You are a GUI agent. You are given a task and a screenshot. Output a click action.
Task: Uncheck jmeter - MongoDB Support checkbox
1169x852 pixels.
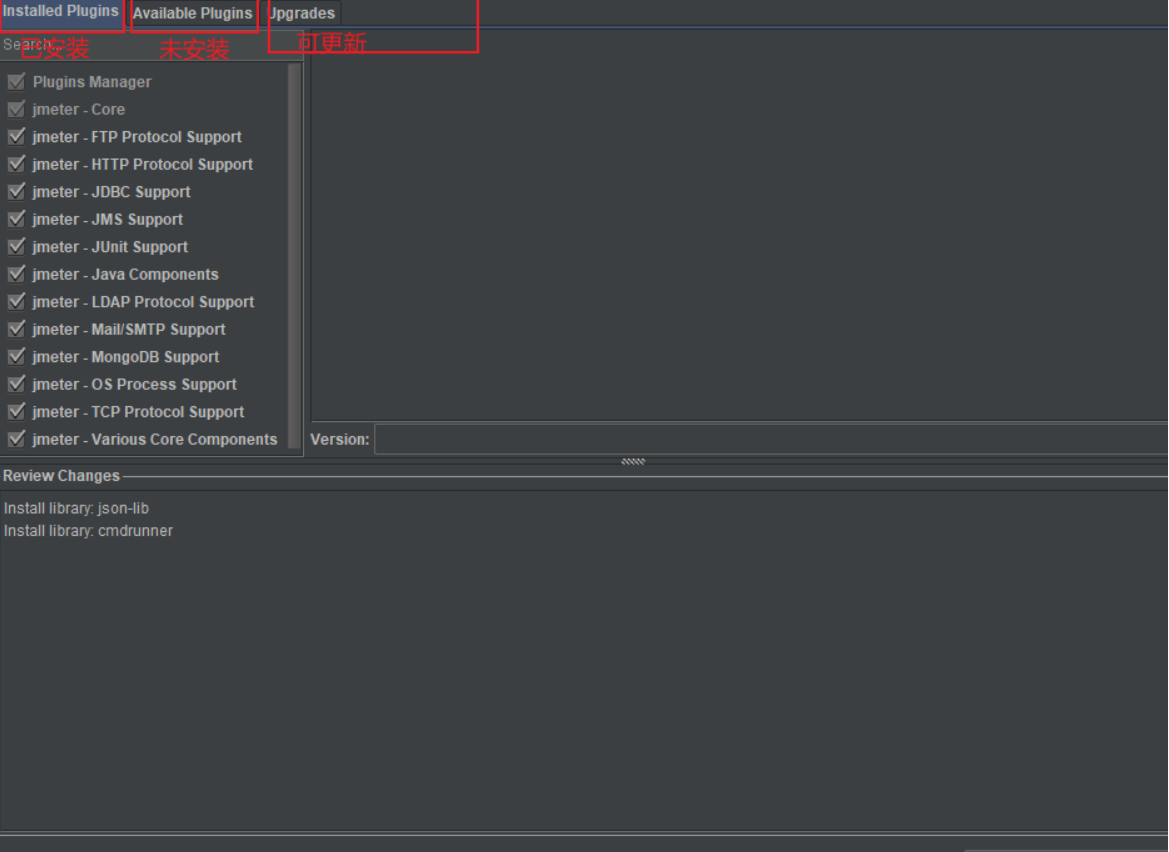tap(16, 356)
